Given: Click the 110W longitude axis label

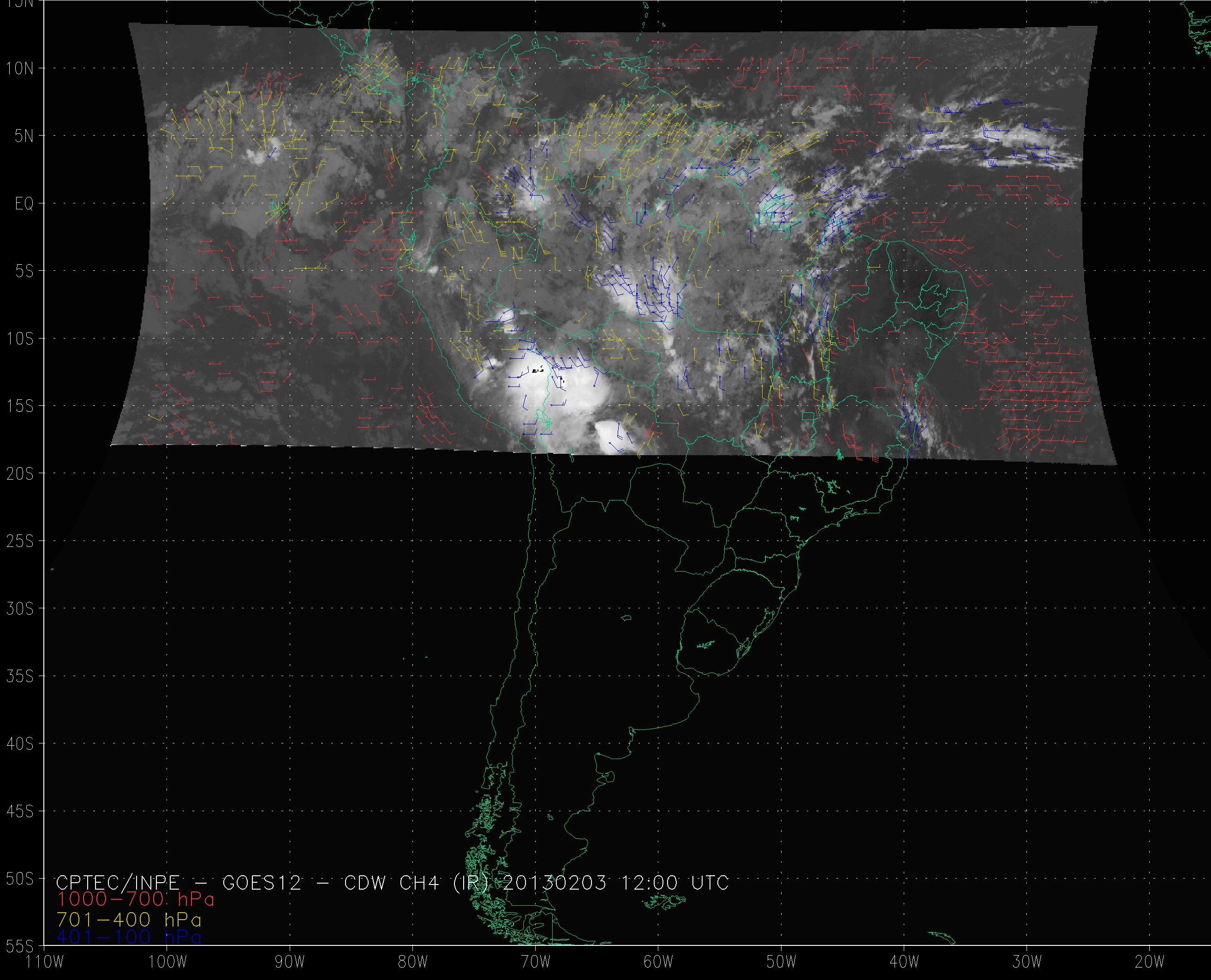Looking at the screenshot, I should pyautogui.click(x=45, y=962).
